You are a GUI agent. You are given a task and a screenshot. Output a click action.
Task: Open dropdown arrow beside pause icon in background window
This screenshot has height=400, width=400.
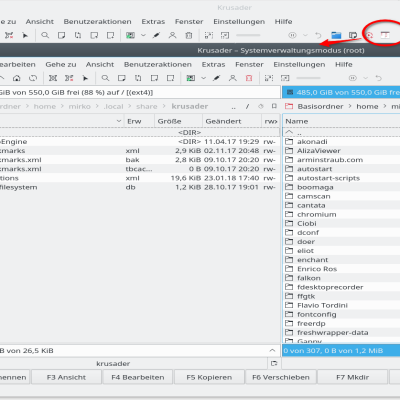305,35
